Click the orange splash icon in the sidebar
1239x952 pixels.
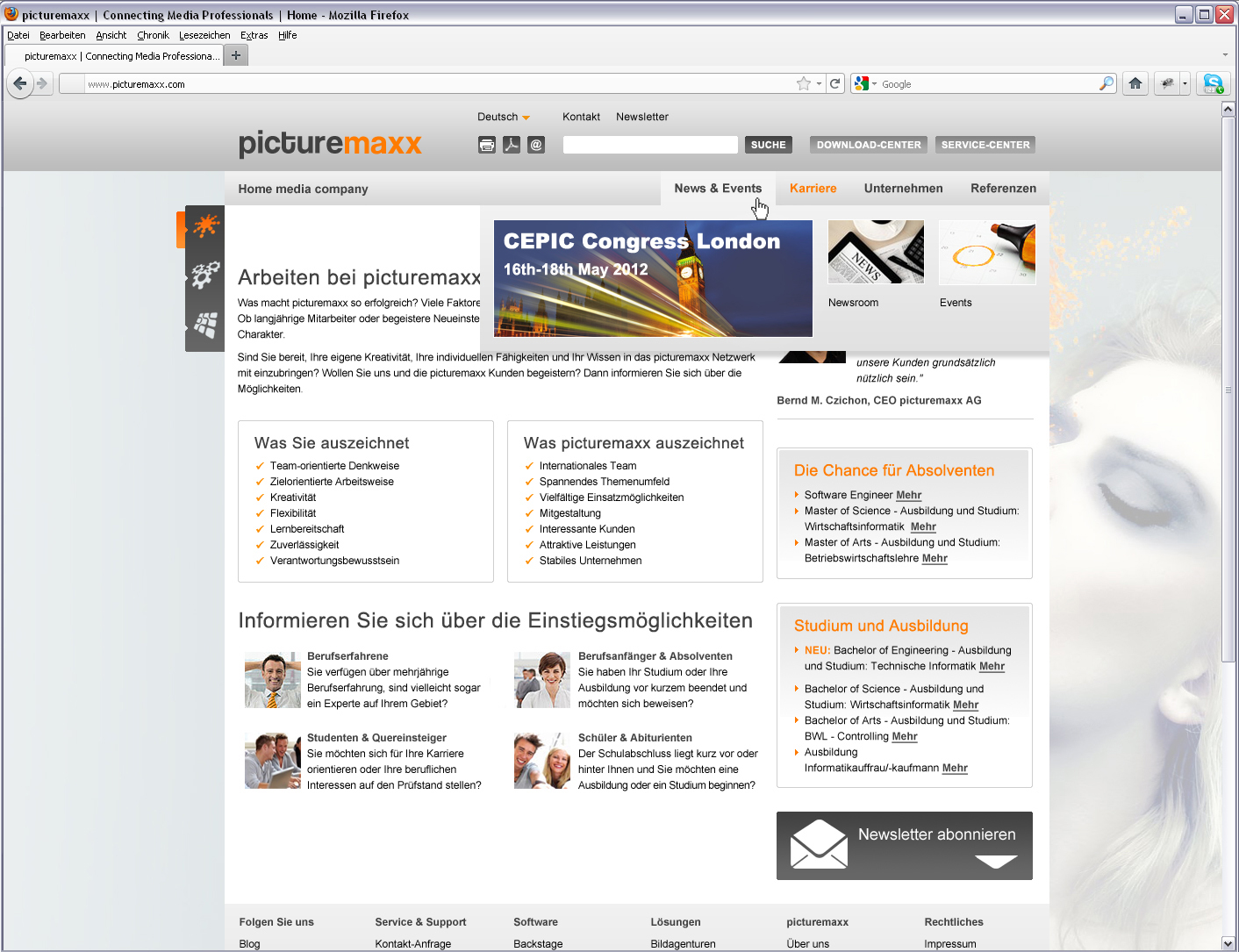coord(206,226)
